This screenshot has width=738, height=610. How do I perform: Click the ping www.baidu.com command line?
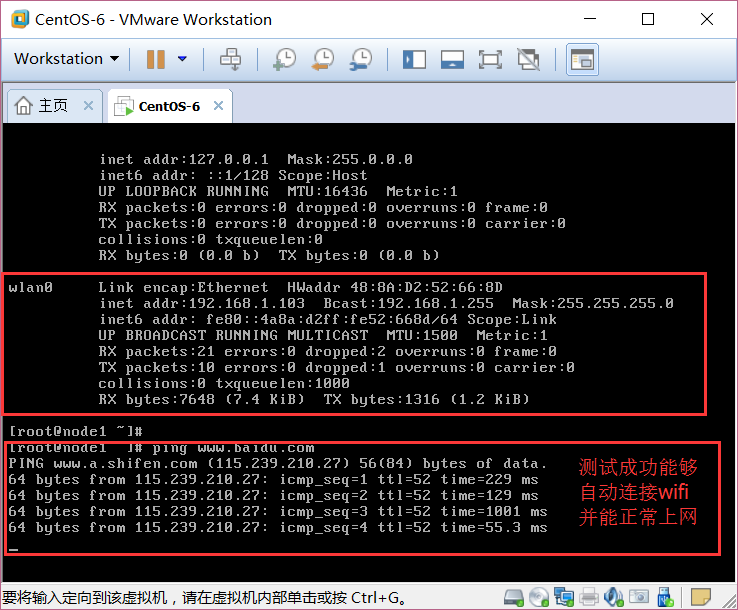point(161,448)
